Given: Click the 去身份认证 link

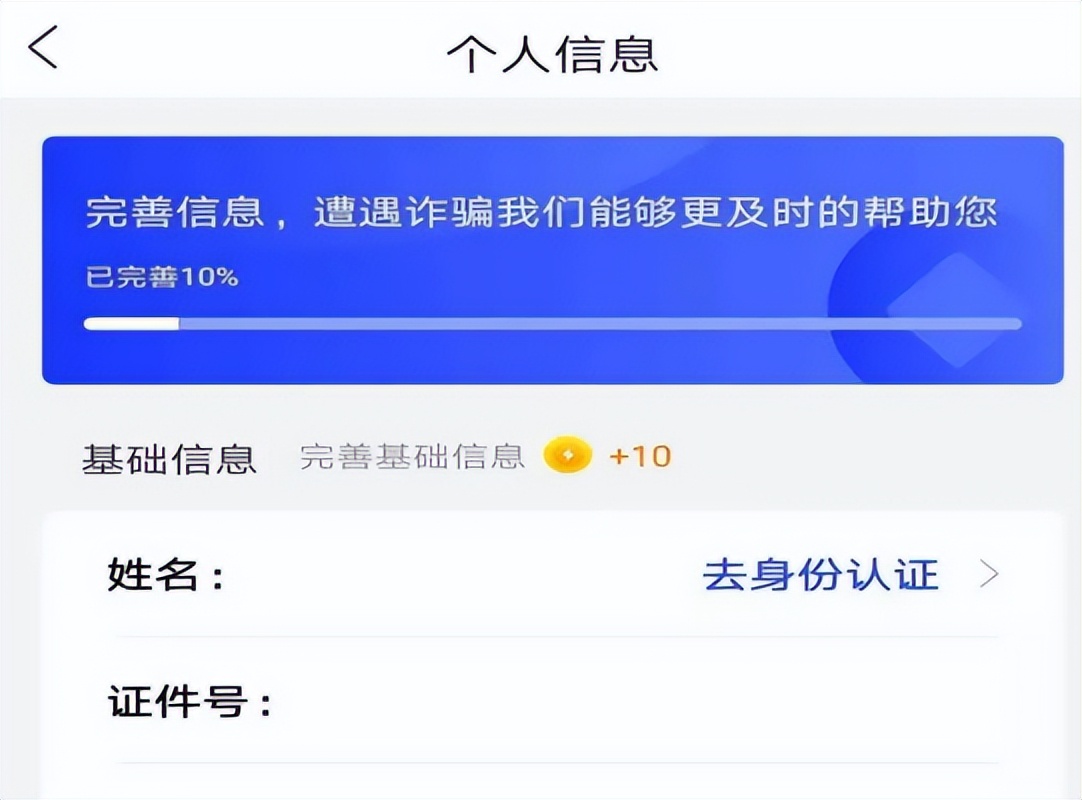Looking at the screenshot, I should pos(820,574).
